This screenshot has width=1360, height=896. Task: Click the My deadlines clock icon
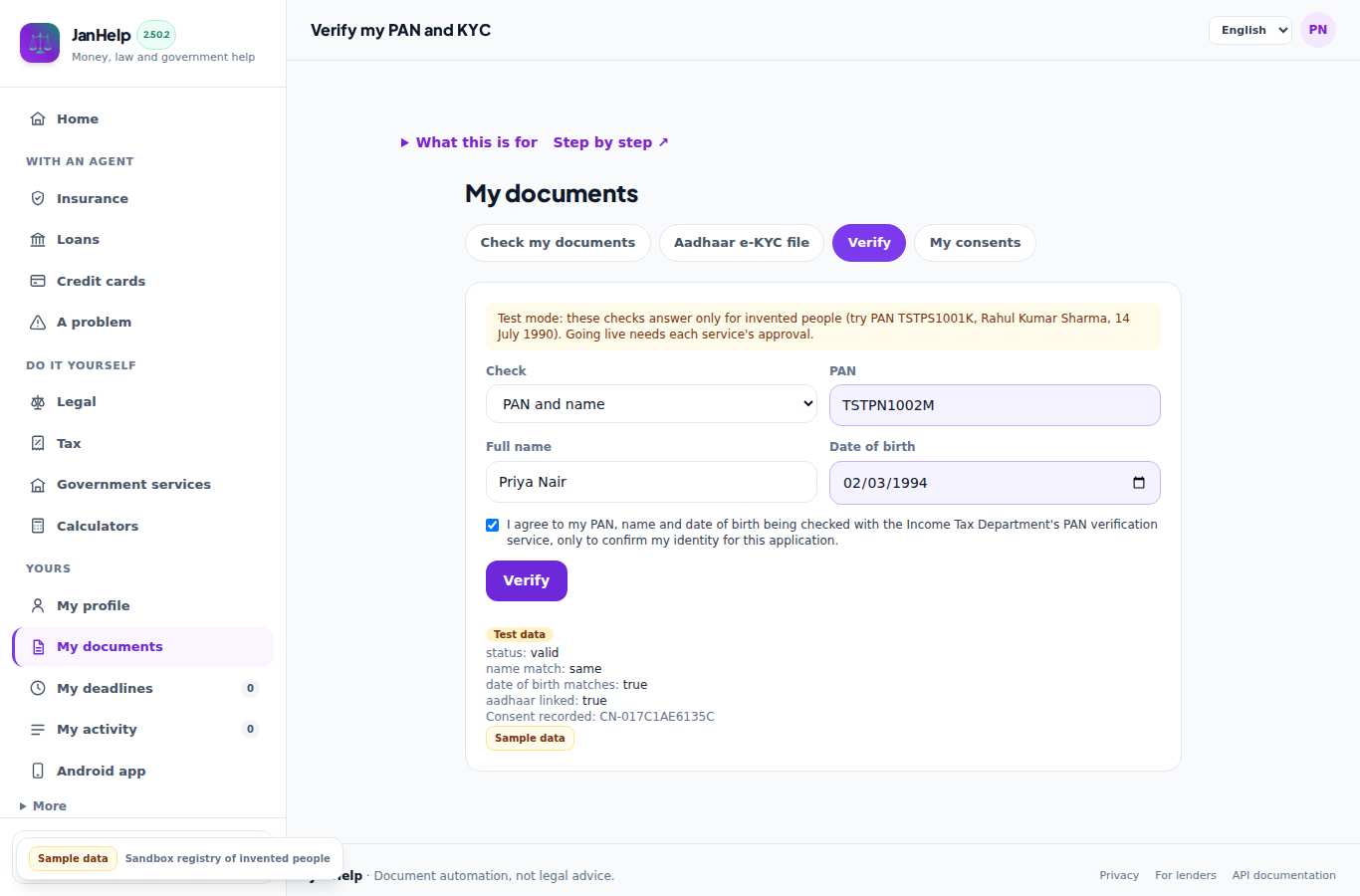tap(38, 688)
